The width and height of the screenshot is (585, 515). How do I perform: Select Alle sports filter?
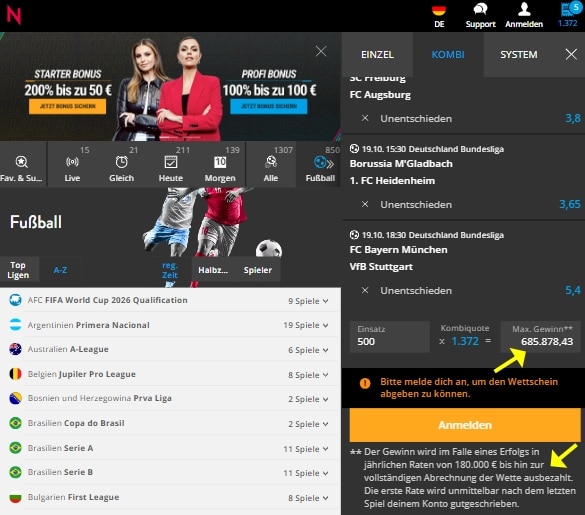tap(271, 164)
